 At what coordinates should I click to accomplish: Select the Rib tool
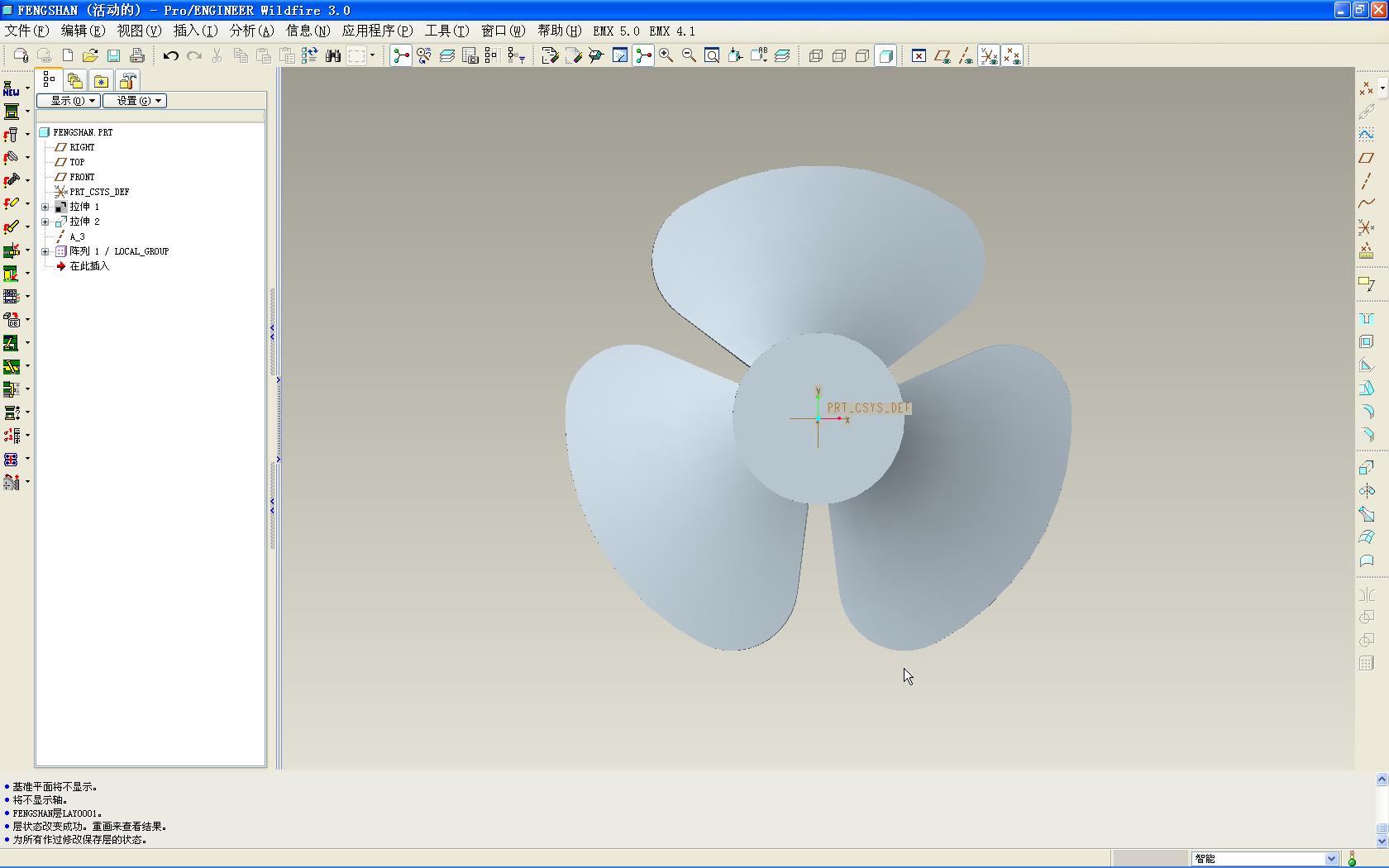[1366, 365]
